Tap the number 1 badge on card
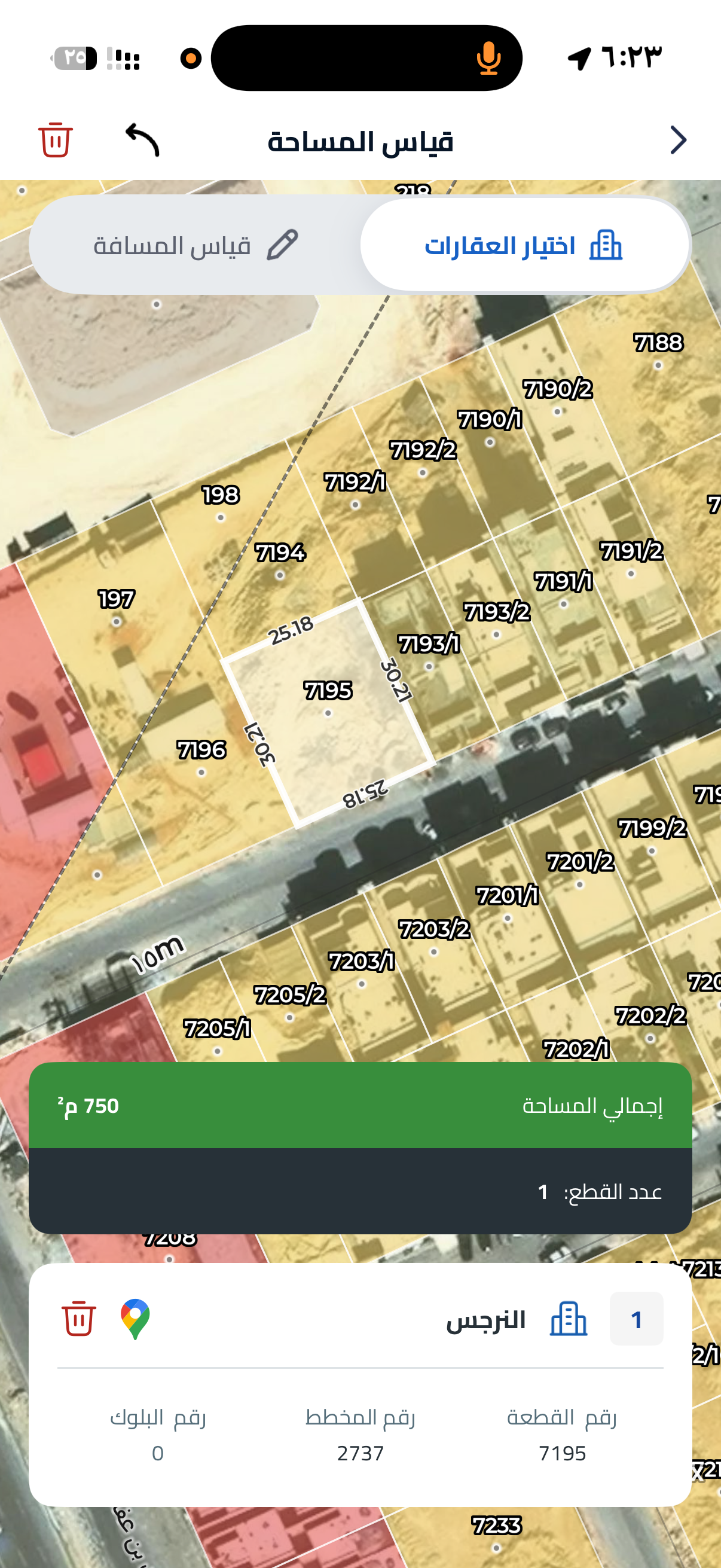Screen dimensions: 721x1568 click(x=637, y=1319)
